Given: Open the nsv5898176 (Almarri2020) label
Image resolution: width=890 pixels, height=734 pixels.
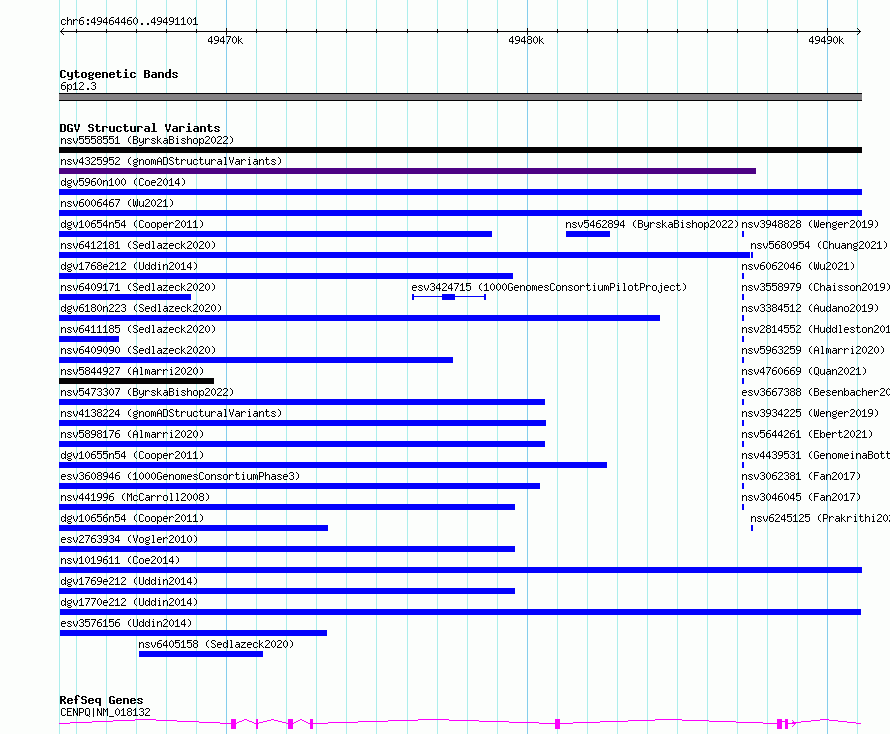Looking at the screenshot, I should tap(132, 434).
